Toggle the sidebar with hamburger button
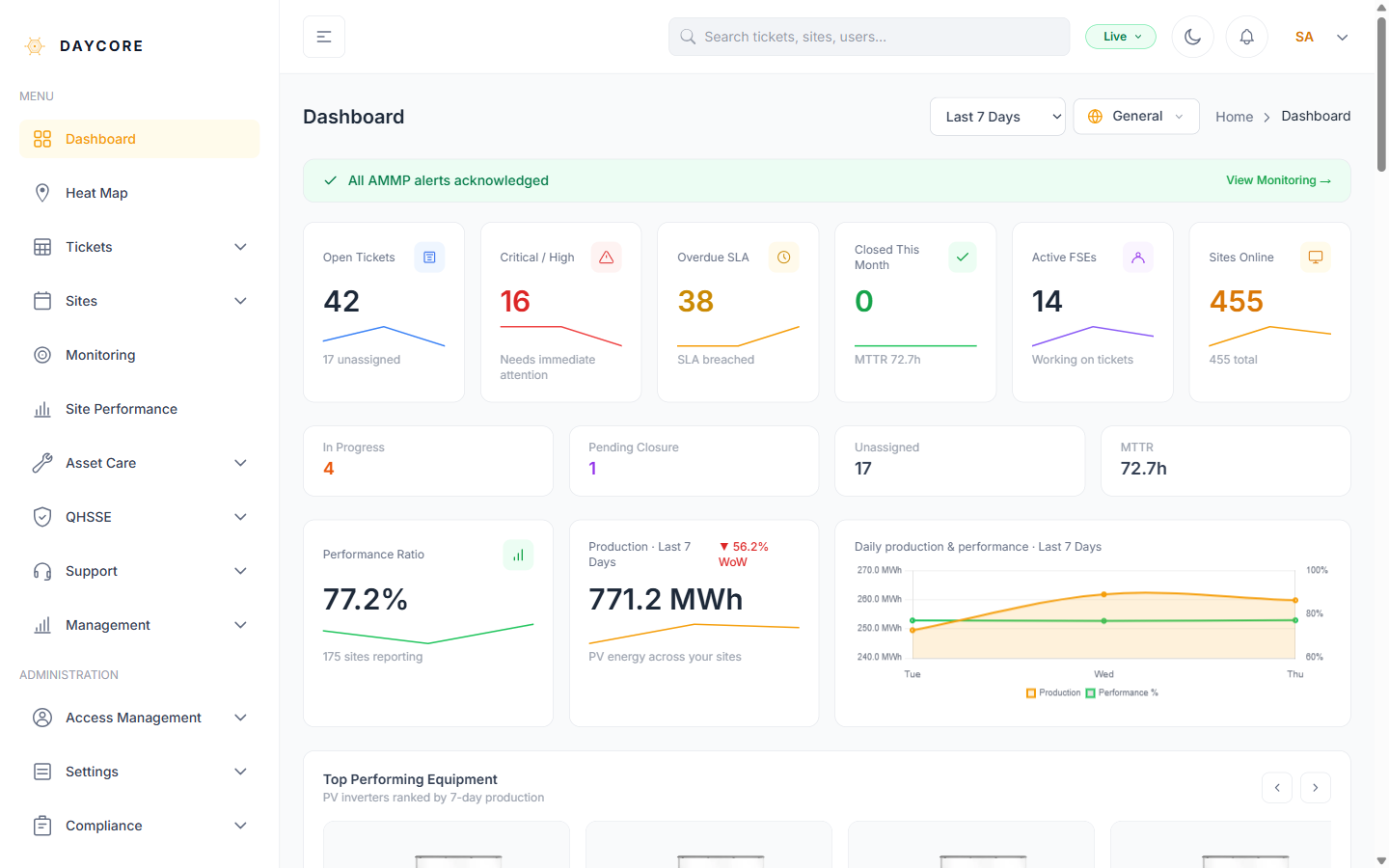The image size is (1389, 868). (x=324, y=37)
